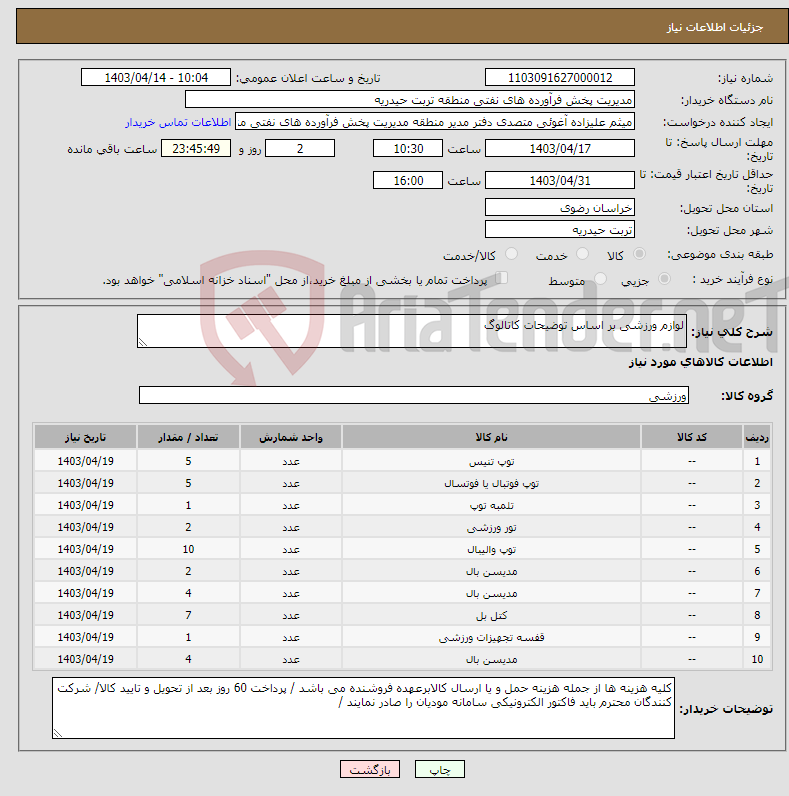Click the گروه کالا field ورزشی
Viewport: 789px width, 796px height.
(x=414, y=395)
